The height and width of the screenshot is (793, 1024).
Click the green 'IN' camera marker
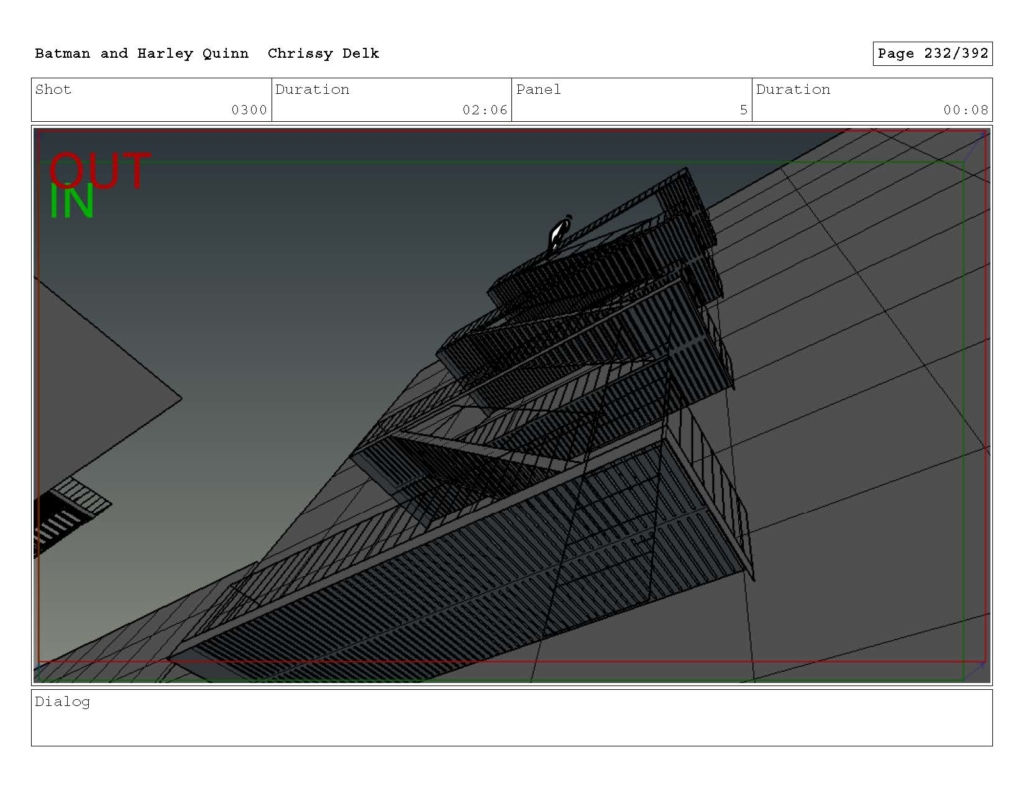pyautogui.click(x=72, y=201)
